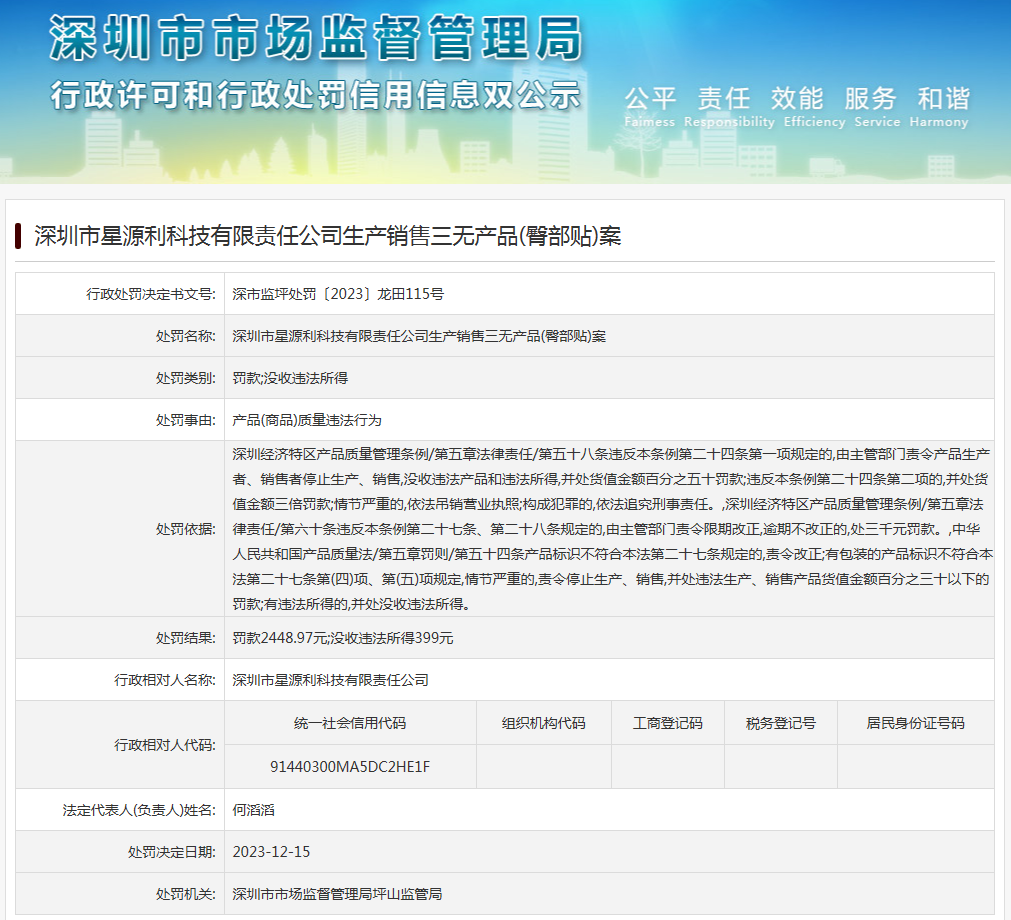
Task: Click the value 罚款;没收违法所得
Action: click(x=290, y=378)
